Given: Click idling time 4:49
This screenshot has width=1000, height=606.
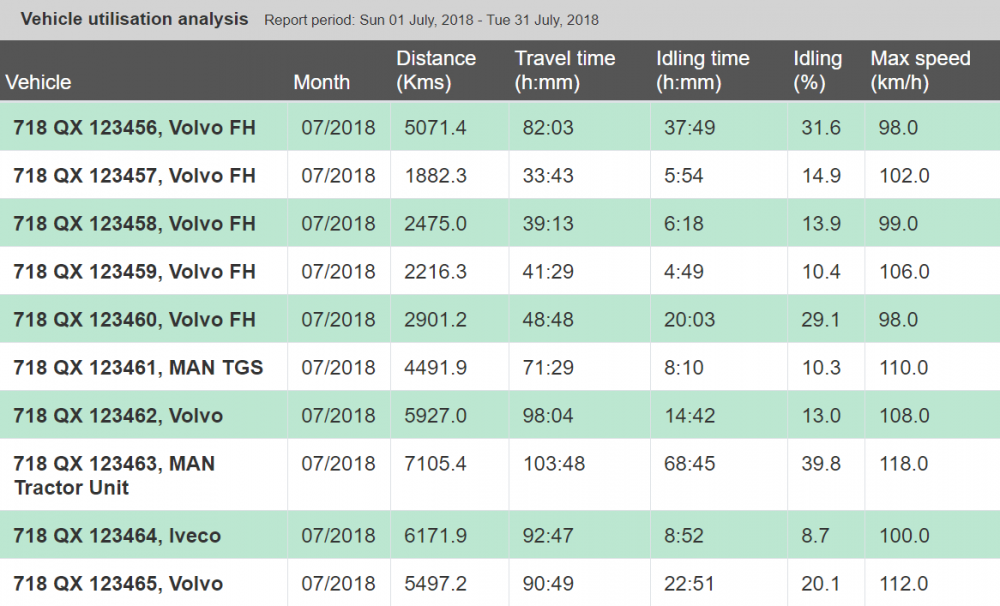Looking at the screenshot, I should [684, 272].
